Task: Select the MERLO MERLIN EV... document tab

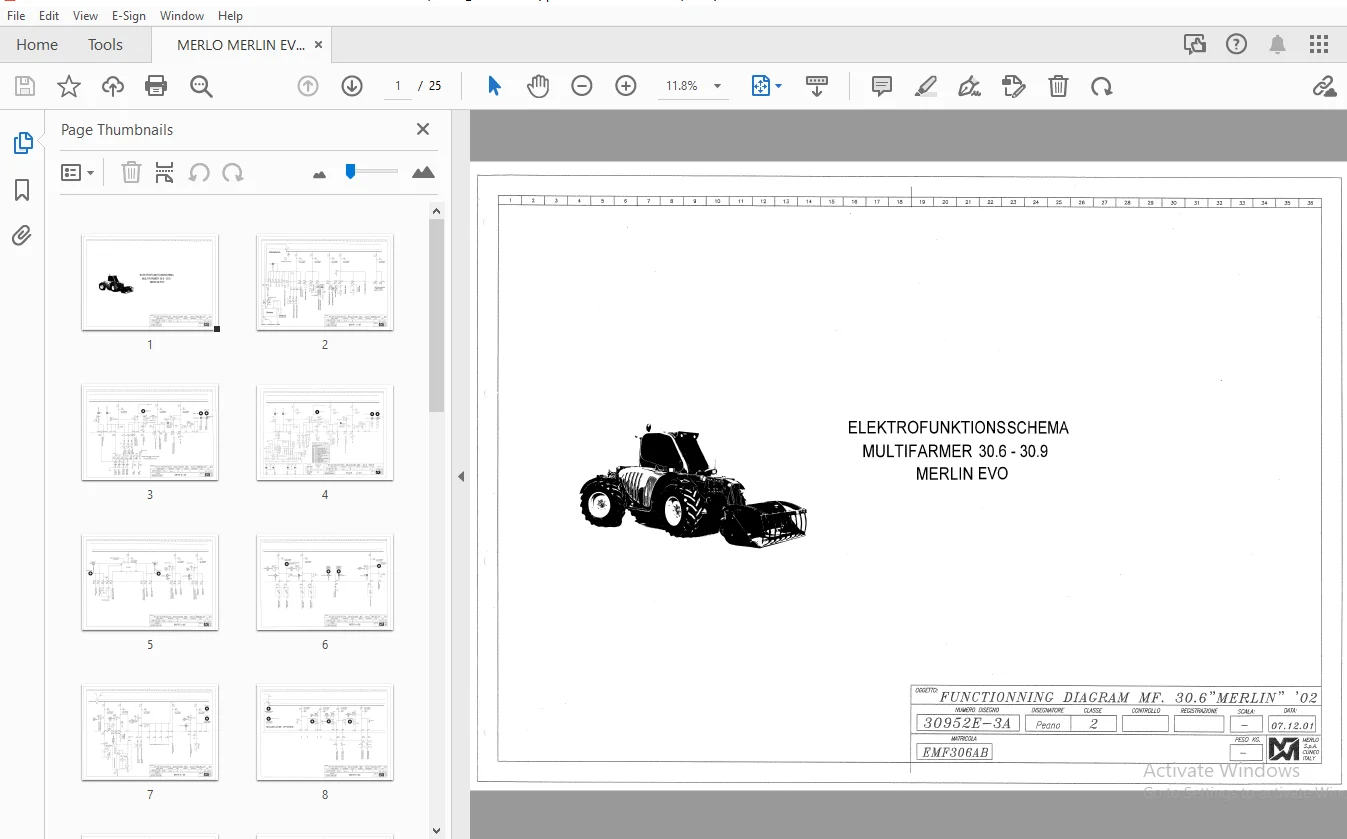Action: 241,45
